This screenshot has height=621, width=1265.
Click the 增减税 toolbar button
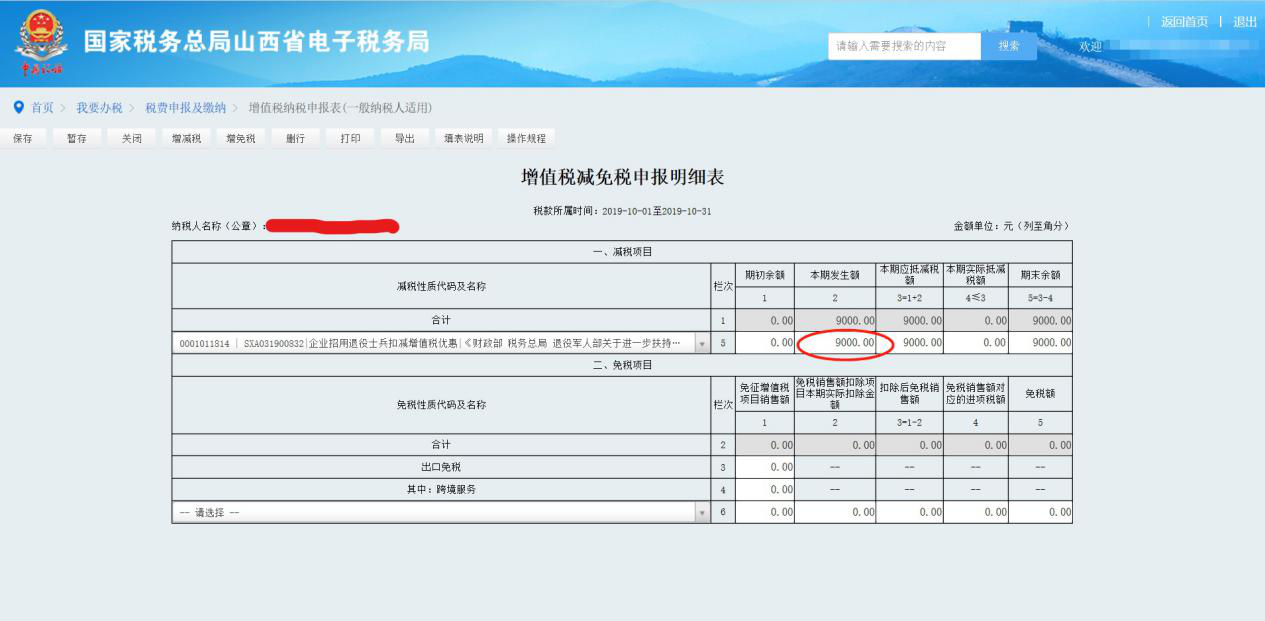tap(186, 139)
